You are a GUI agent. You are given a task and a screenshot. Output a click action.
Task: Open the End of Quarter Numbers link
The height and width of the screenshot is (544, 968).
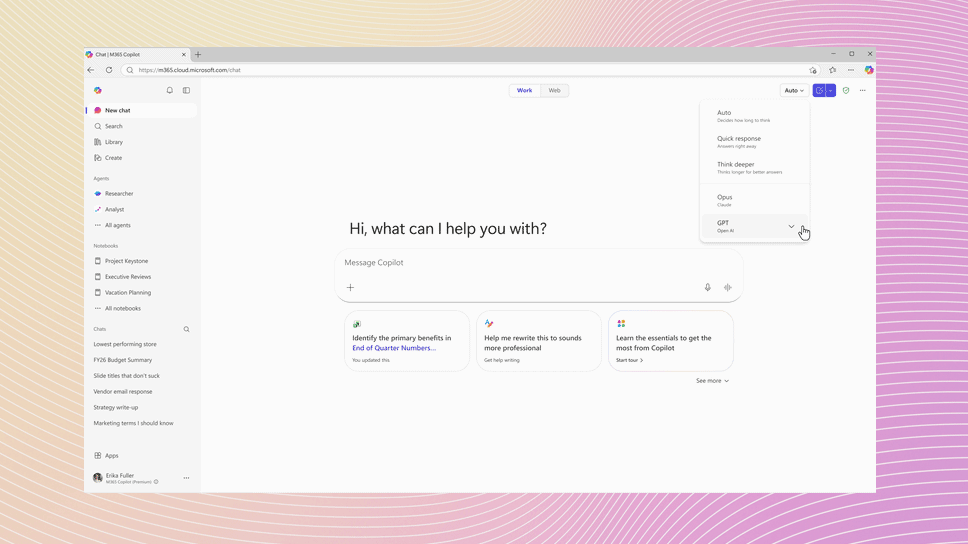coord(394,348)
